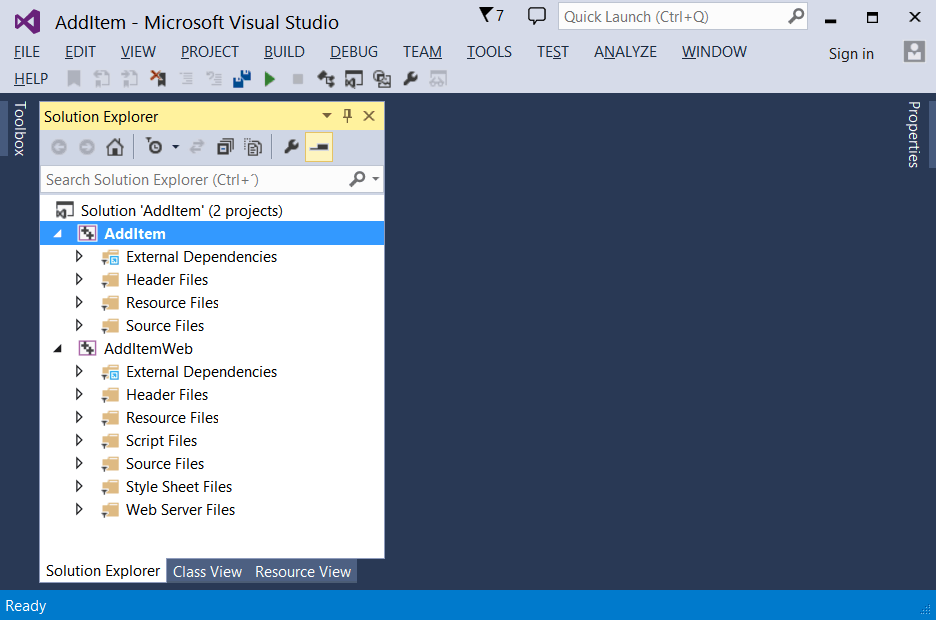Expand Script Files under AddItemWeb
The width and height of the screenshot is (936, 620).
pos(79,440)
